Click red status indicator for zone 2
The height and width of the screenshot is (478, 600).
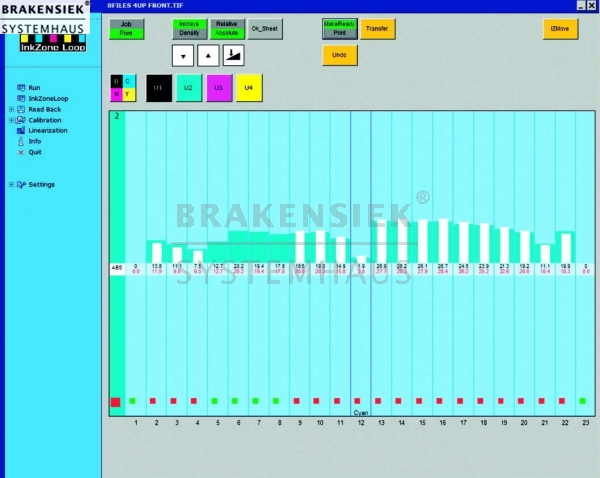click(153, 401)
